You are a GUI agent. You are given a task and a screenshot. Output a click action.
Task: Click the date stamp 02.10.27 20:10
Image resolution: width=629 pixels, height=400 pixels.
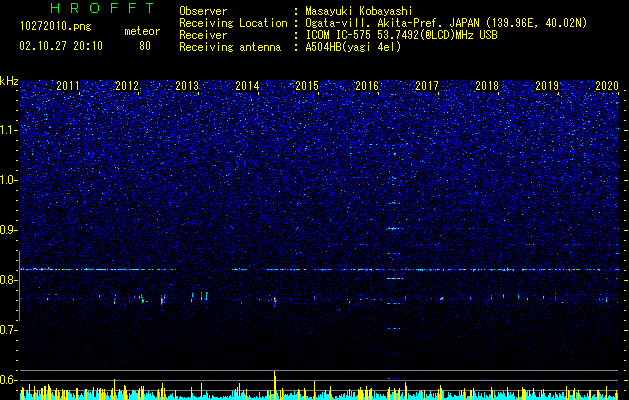[61, 46]
